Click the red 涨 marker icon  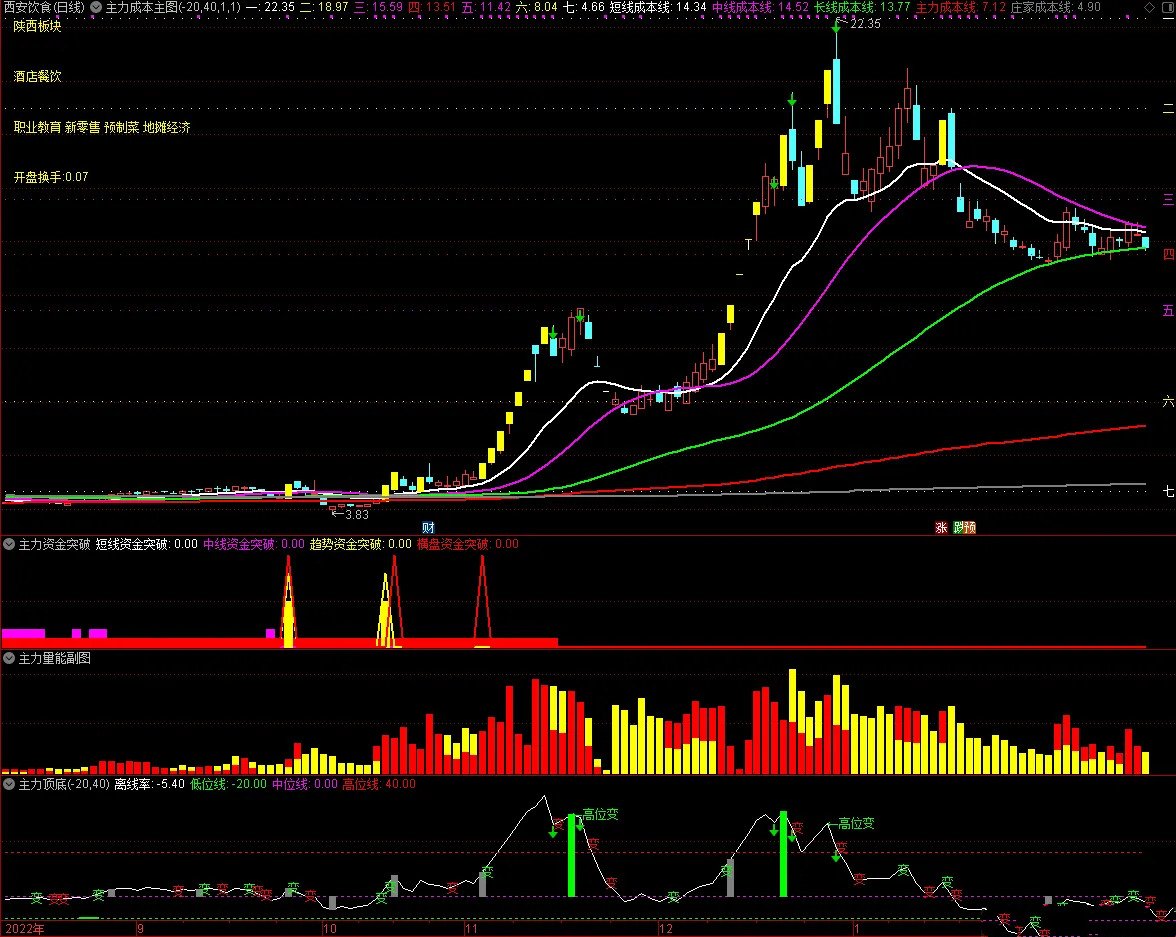coord(941,527)
